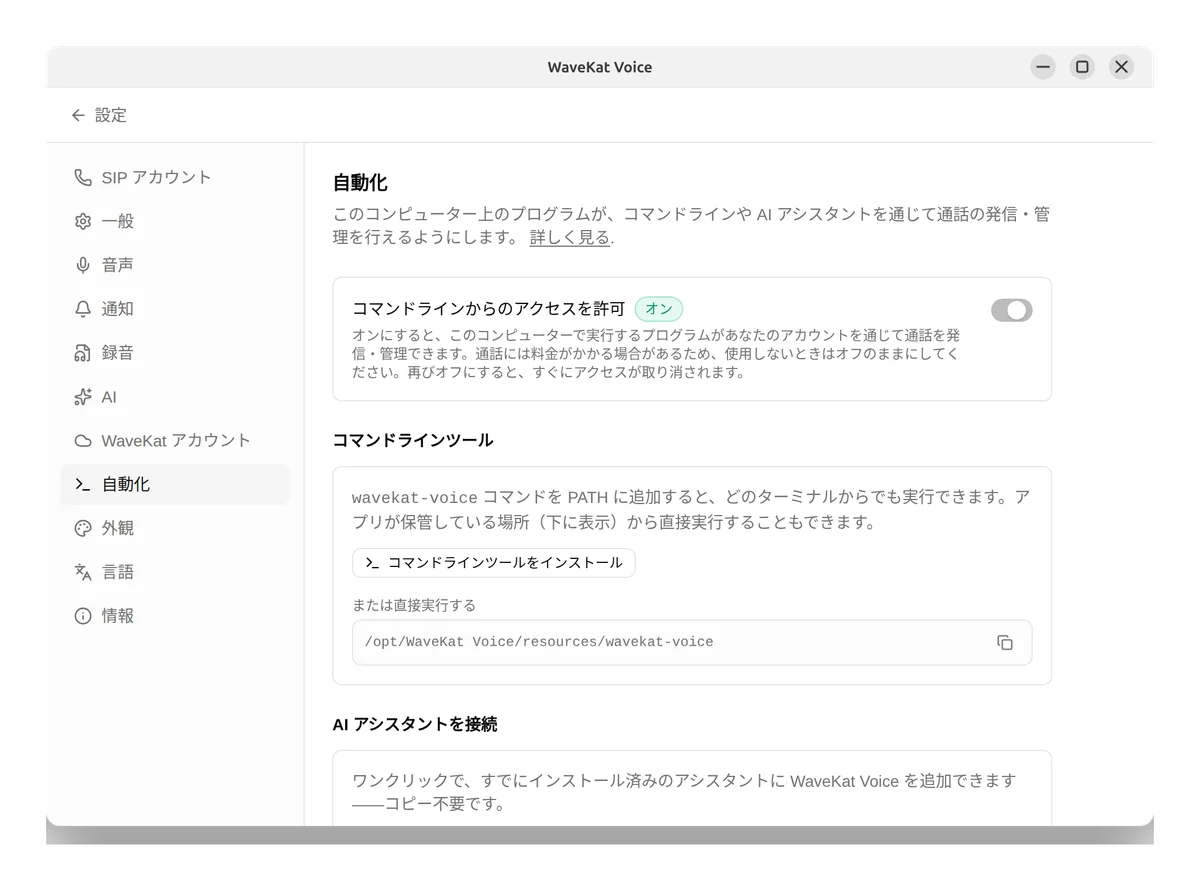Screen dimensions: 1200x872
Task: Click the palette icon beside 外観
Action: coord(83,528)
